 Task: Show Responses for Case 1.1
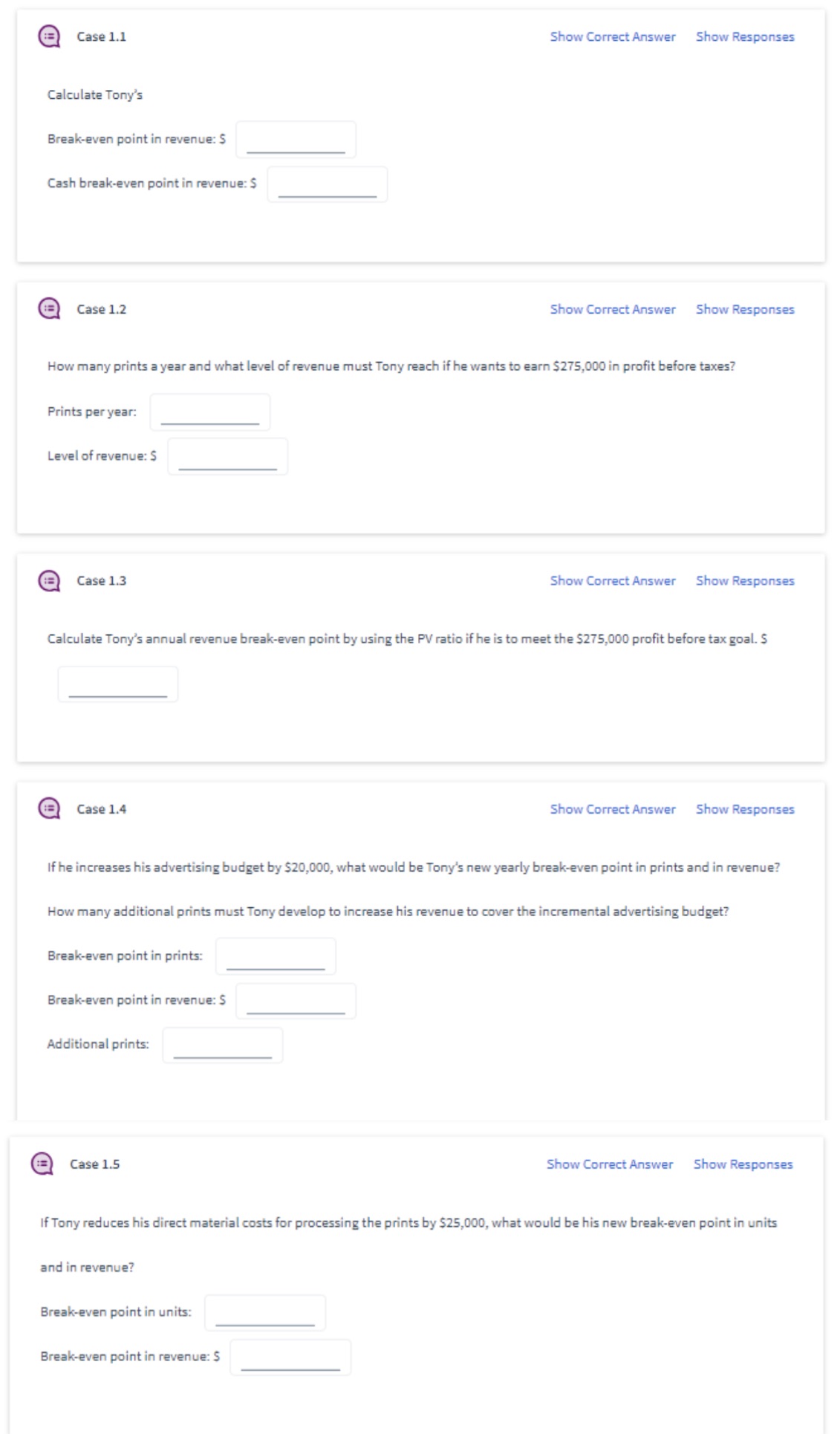coord(743,36)
